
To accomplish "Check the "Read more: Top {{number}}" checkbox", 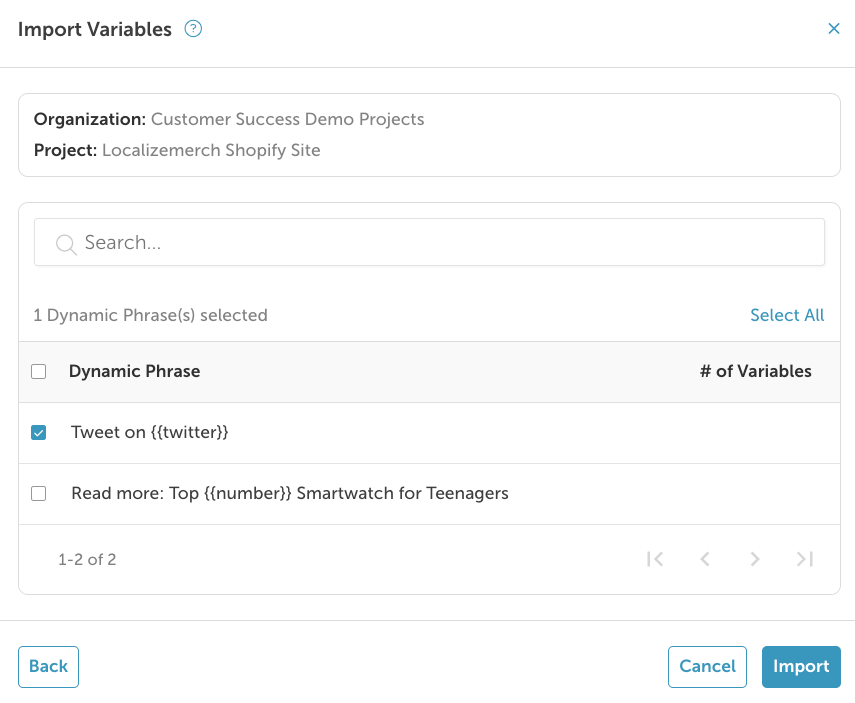I will (39, 493).
